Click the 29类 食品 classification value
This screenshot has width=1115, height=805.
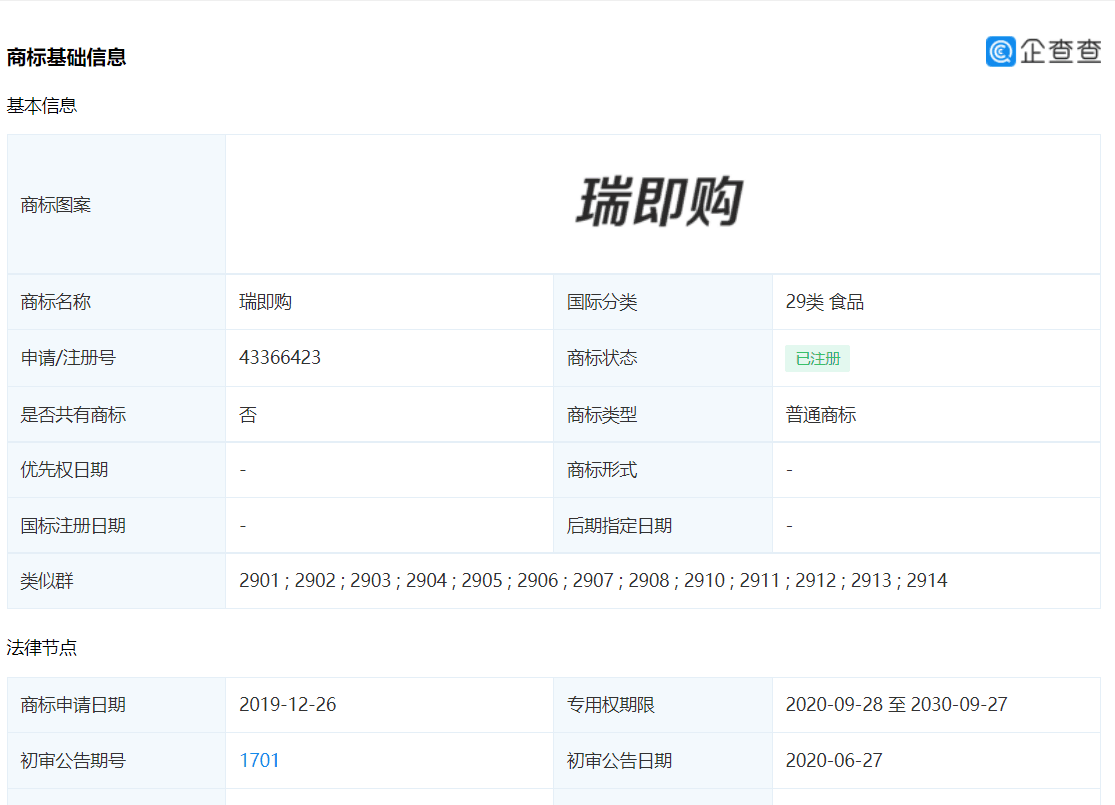click(825, 302)
